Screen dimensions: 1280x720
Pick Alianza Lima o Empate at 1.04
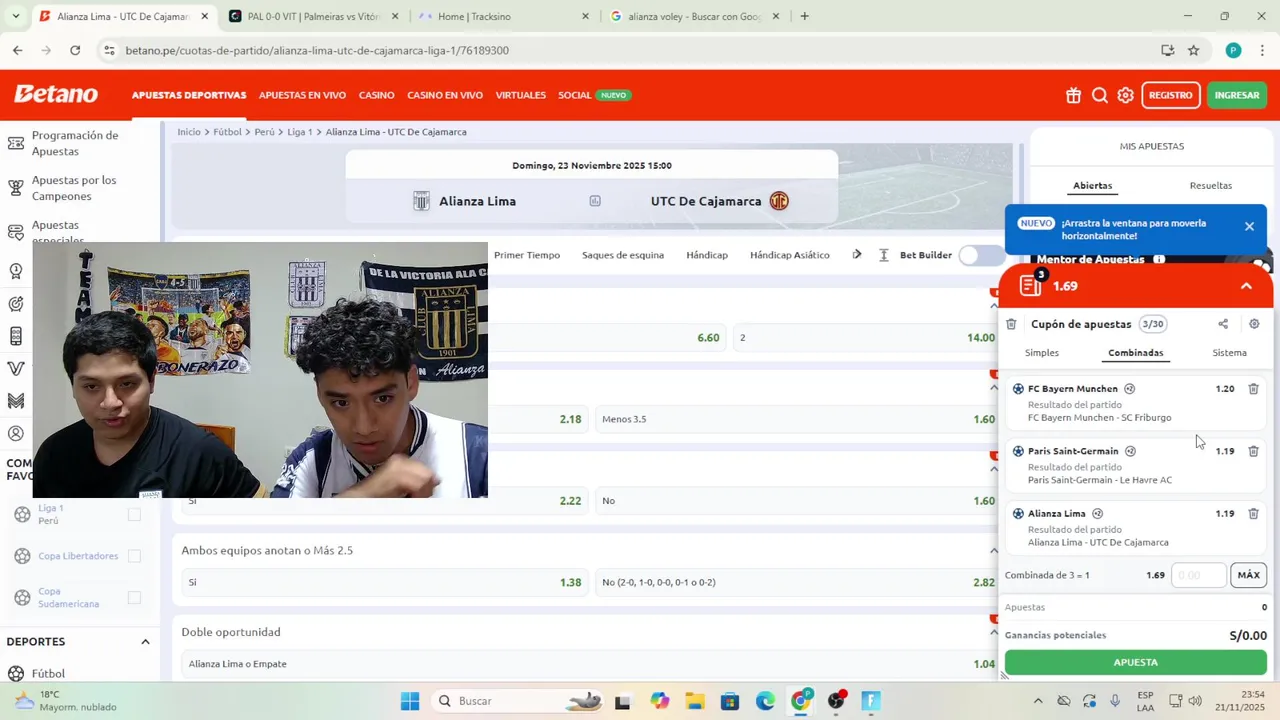tap(590, 664)
